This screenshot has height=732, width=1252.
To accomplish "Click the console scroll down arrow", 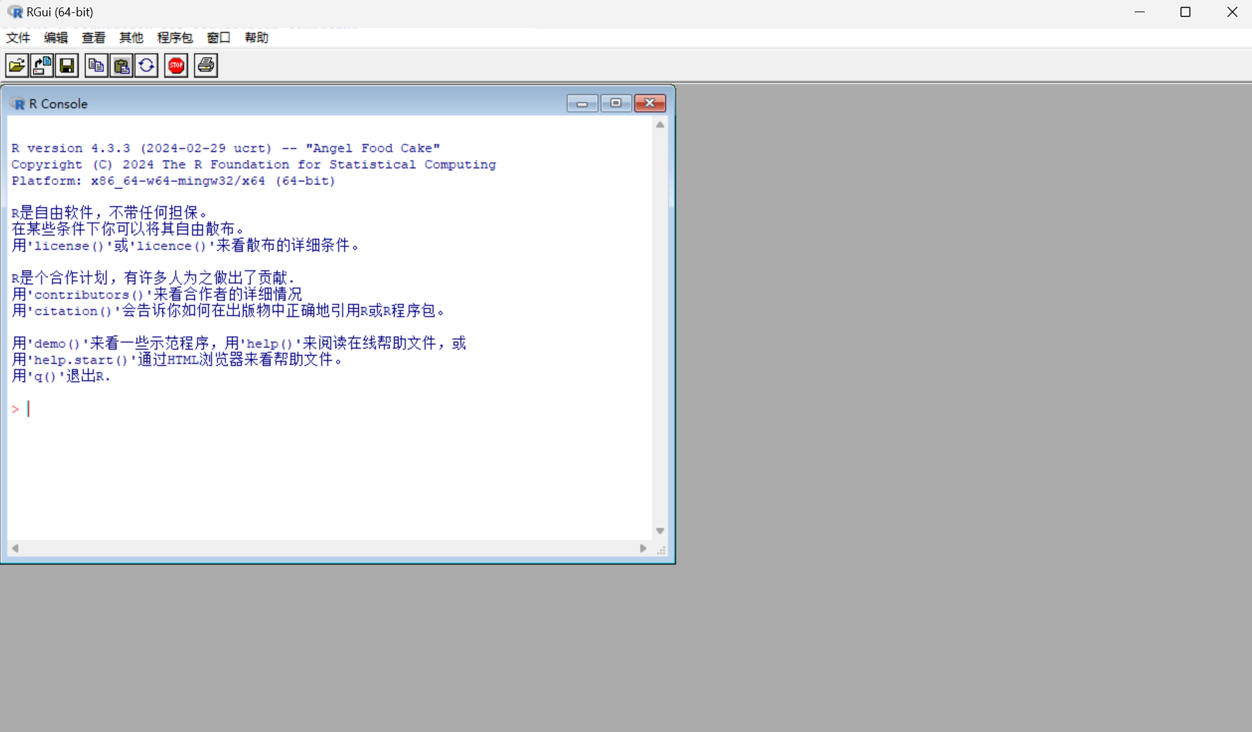I will coord(660,531).
